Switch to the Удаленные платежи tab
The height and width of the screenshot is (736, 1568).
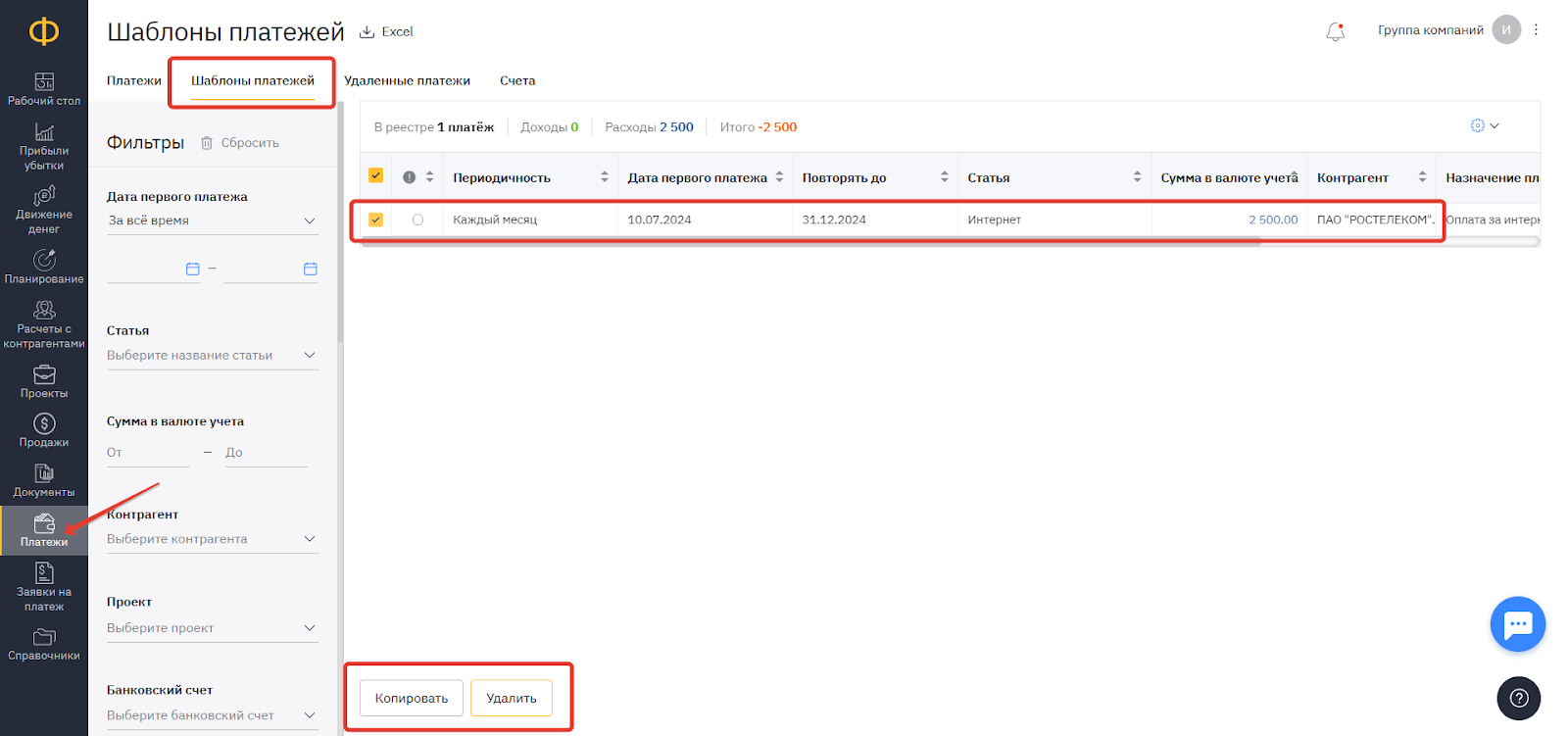click(x=407, y=80)
